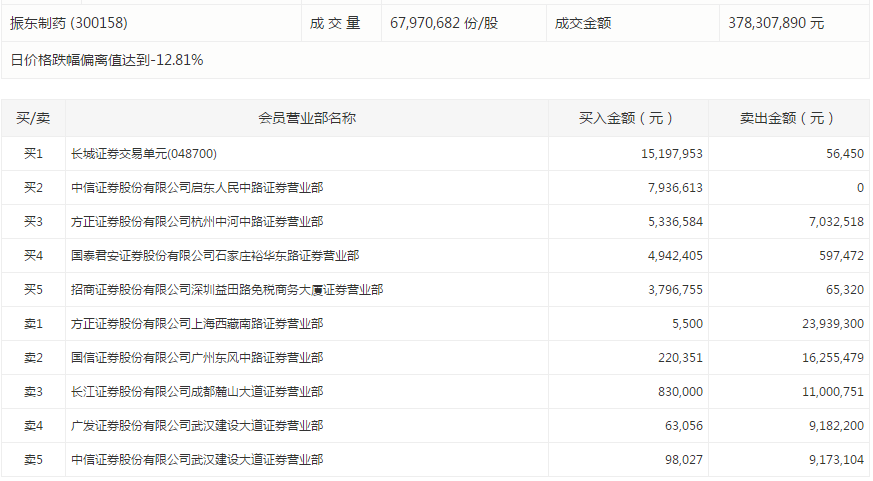Image resolution: width=873 pixels, height=481 pixels.
Task: Select buy amount 3,796,755
Action: (x=675, y=289)
